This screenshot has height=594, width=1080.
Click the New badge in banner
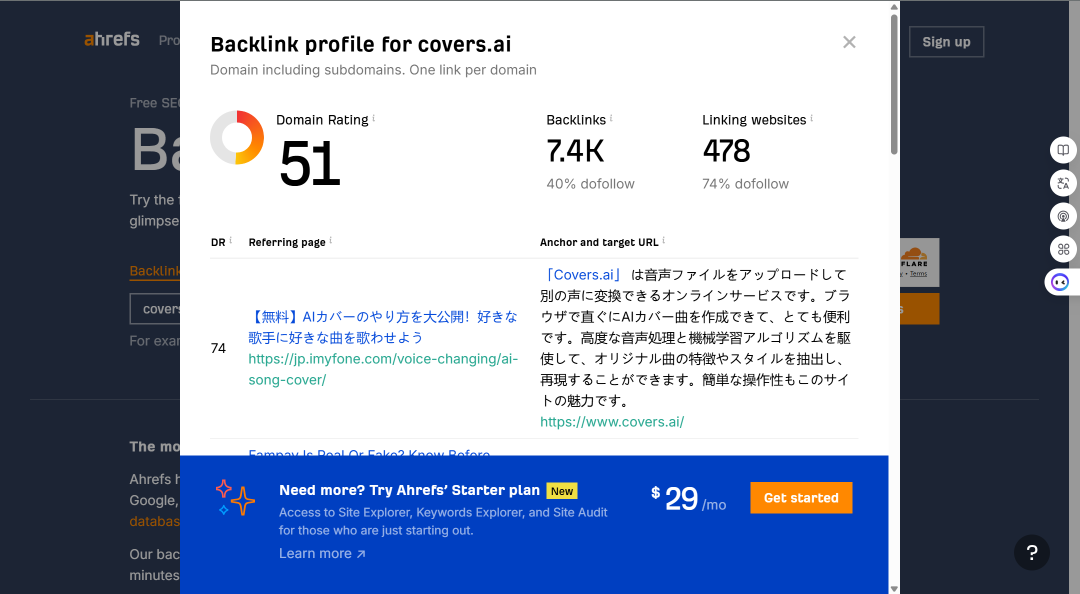click(x=562, y=491)
